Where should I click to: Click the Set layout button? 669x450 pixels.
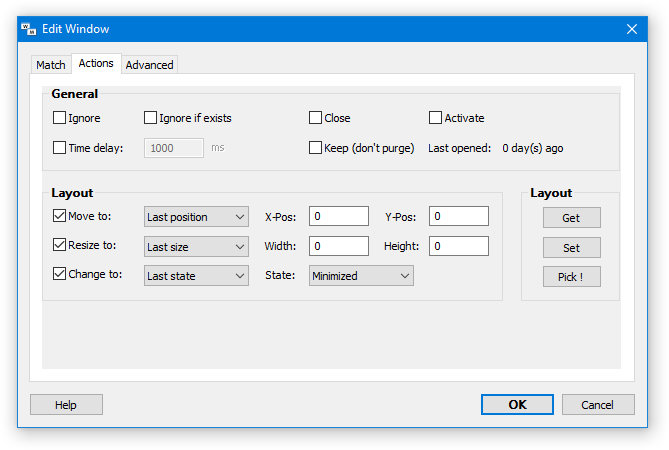(x=572, y=247)
